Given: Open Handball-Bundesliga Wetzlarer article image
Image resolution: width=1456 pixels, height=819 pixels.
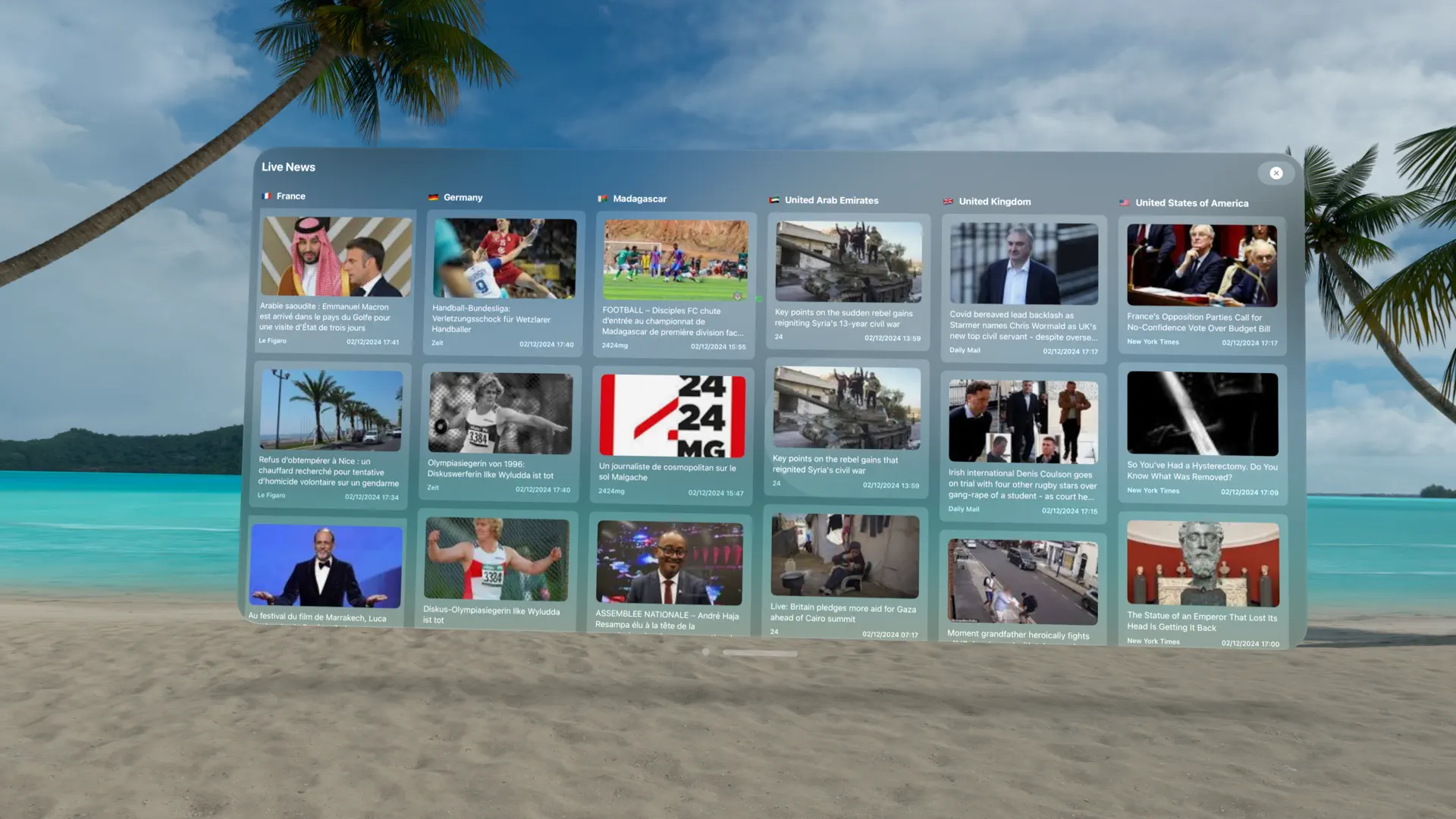Looking at the screenshot, I should (x=504, y=259).
